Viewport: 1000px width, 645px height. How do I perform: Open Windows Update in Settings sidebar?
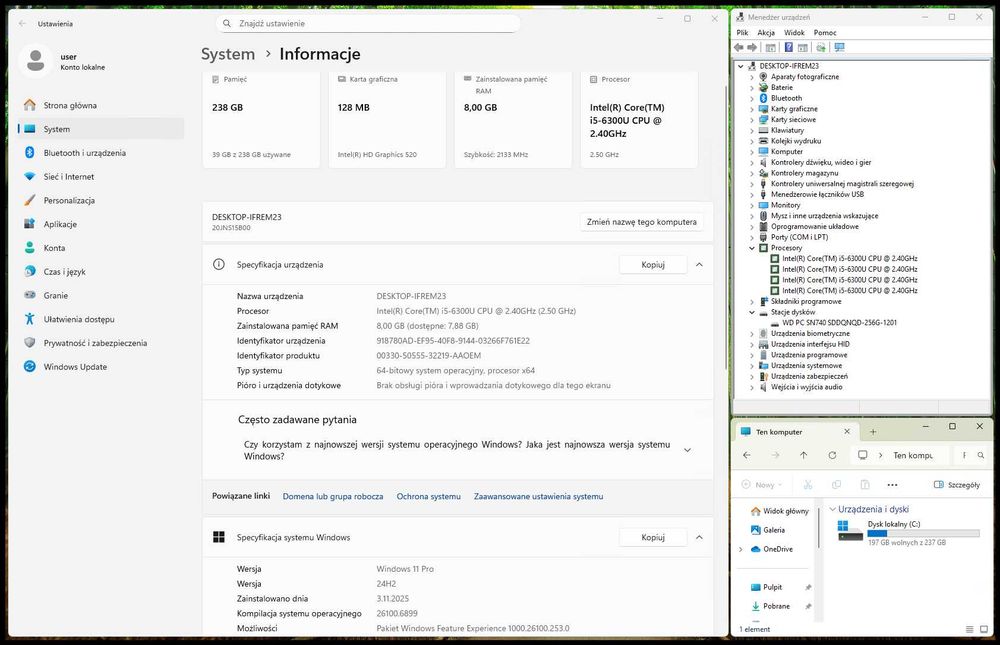(102, 366)
